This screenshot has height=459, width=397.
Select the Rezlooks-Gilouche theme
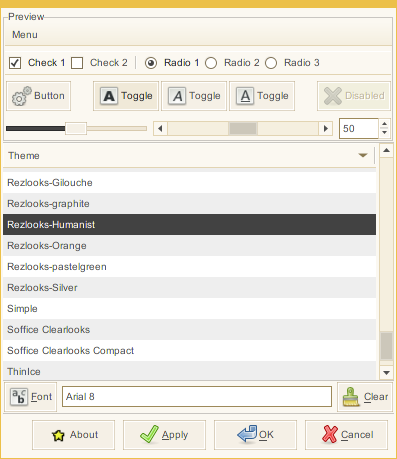[x=189, y=183]
